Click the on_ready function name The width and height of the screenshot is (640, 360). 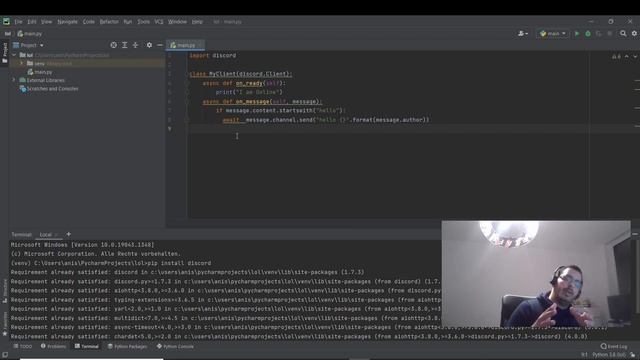[249, 83]
